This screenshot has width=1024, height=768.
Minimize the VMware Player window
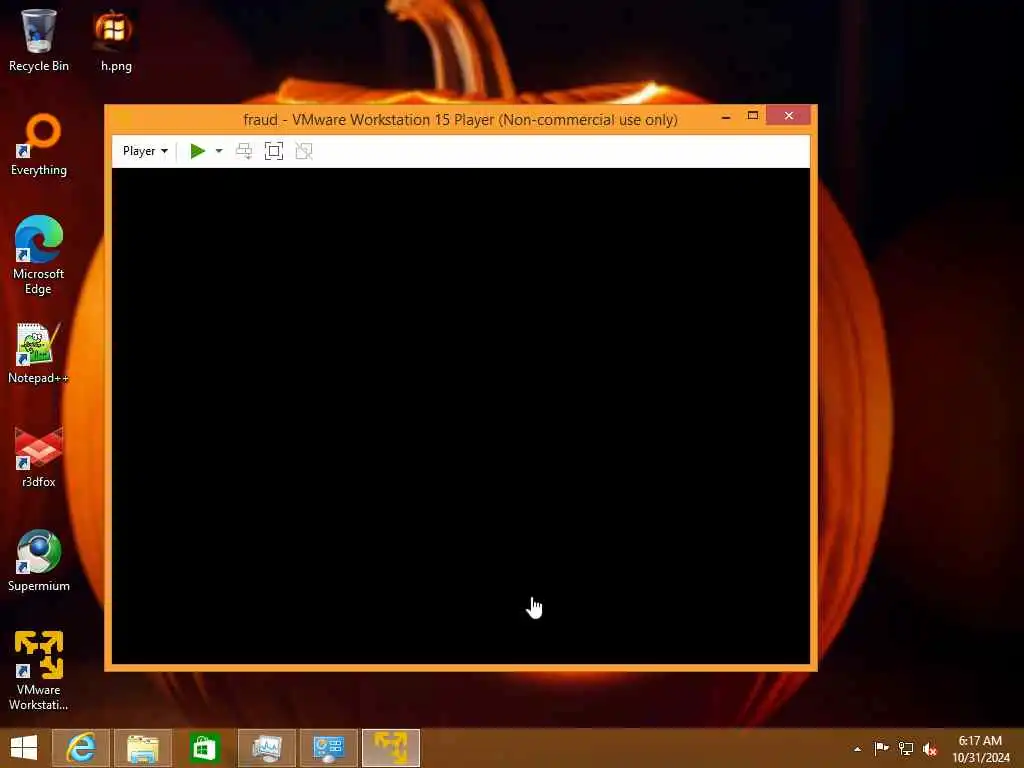click(726, 116)
